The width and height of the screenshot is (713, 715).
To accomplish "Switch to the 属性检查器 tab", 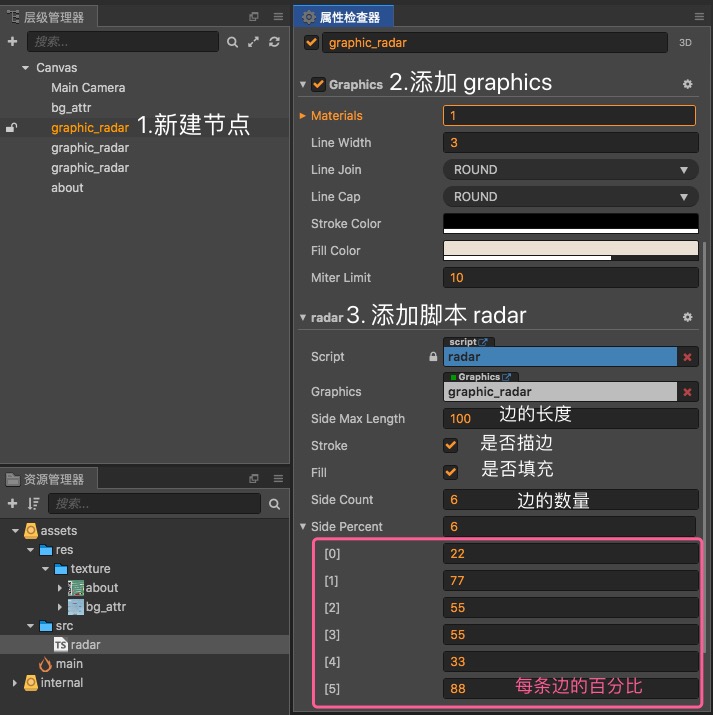I will (x=344, y=17).
